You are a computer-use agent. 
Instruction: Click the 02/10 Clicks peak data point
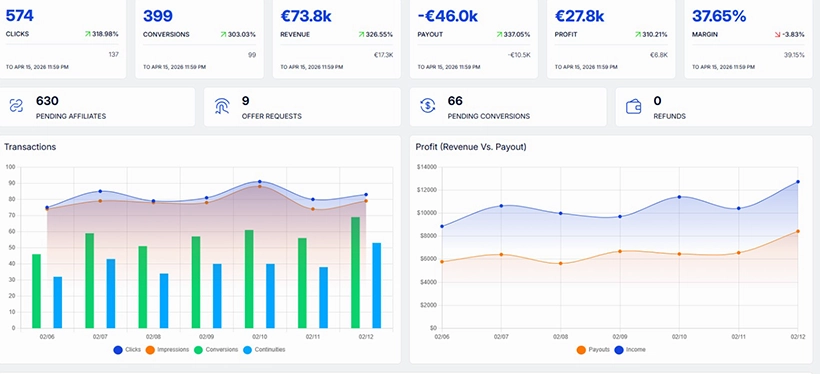pyautogui.click(x=260, y=182)
